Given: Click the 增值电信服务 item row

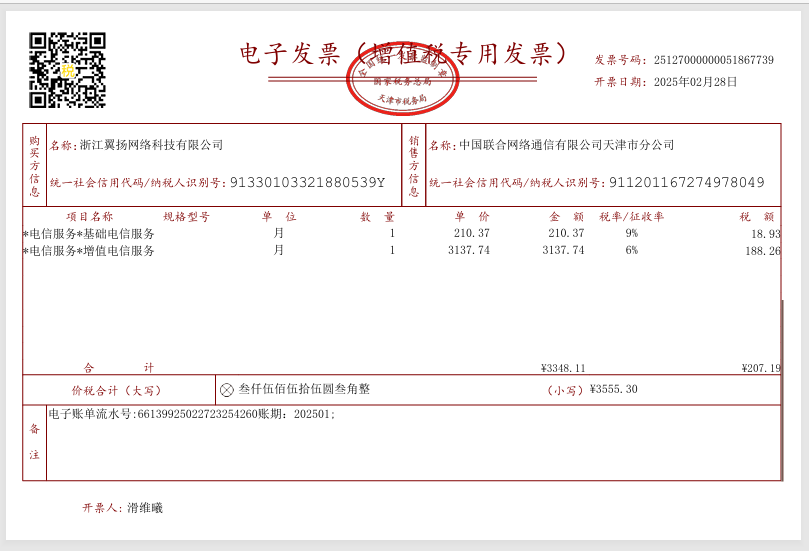Looking at the screenshot, I should pos(89,251).
